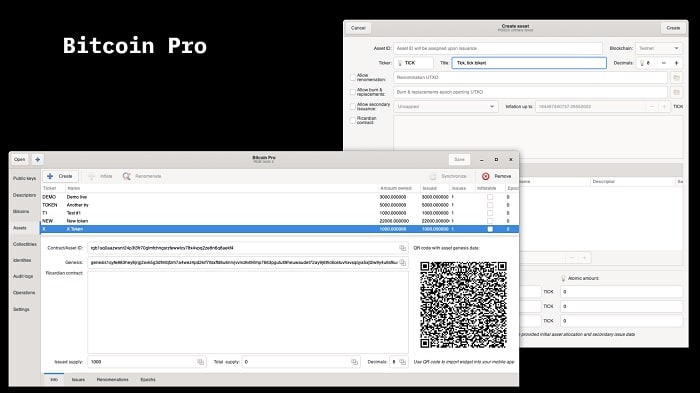The image size is (700, 393).
Task: Sort by the Amount owned column header
Action: coord(396,188)
